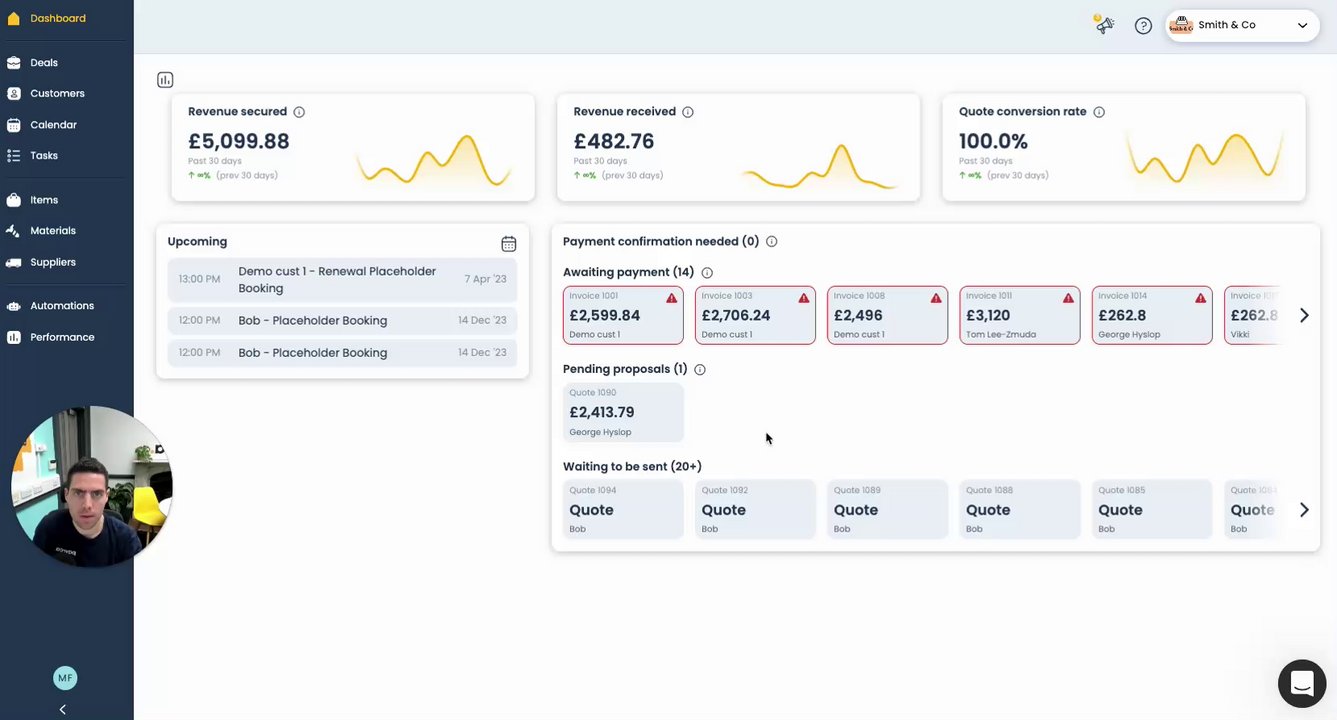
Task: Open the help question mark icon
Action: tap(1143, 26)
